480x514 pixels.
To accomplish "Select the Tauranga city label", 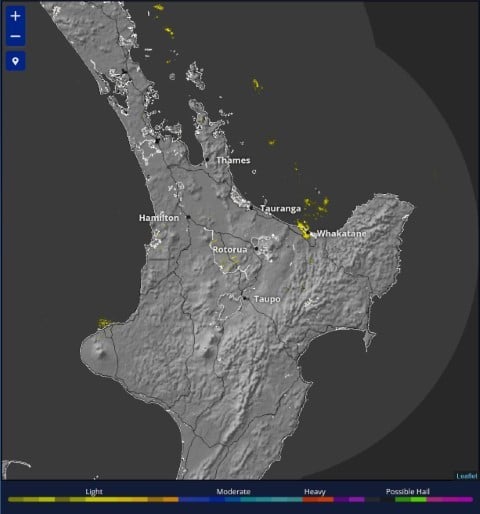I will [280, 209].
